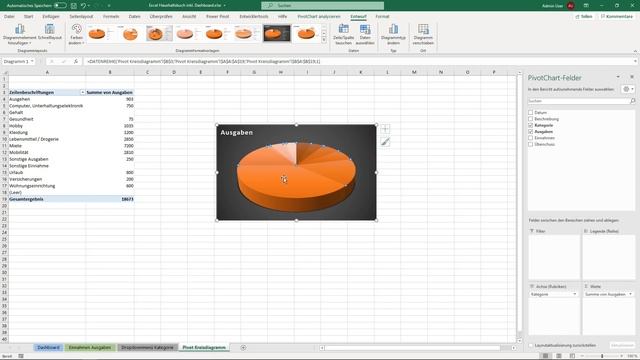Viewport: 640px width, 360px height.
Task: Click the Kommentare button
Action: coord(617,16)
